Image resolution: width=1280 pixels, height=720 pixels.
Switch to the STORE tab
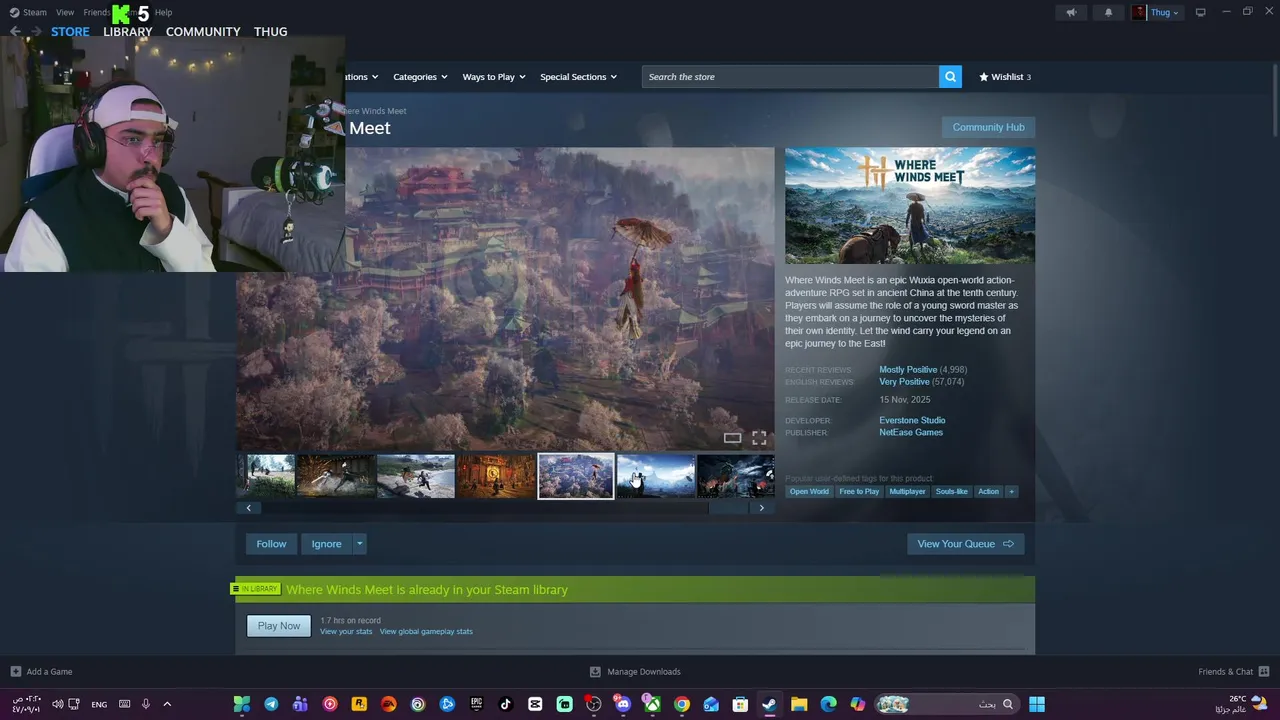70,32
